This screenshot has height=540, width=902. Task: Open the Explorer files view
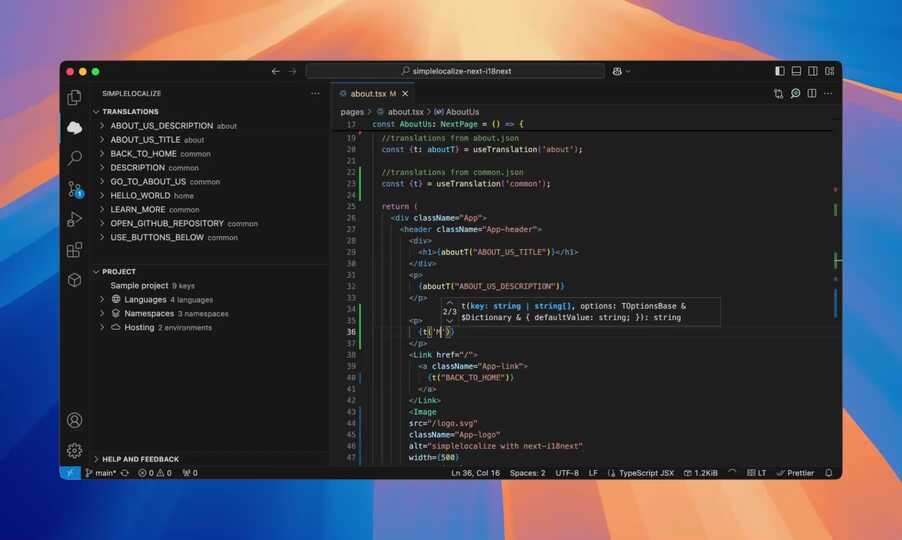pos(74,97)
